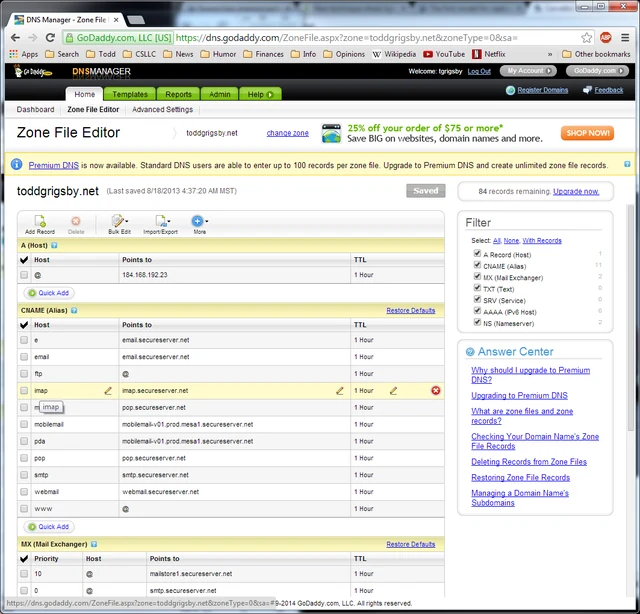Open the Help tab dropdown

[x=260, y=94]
